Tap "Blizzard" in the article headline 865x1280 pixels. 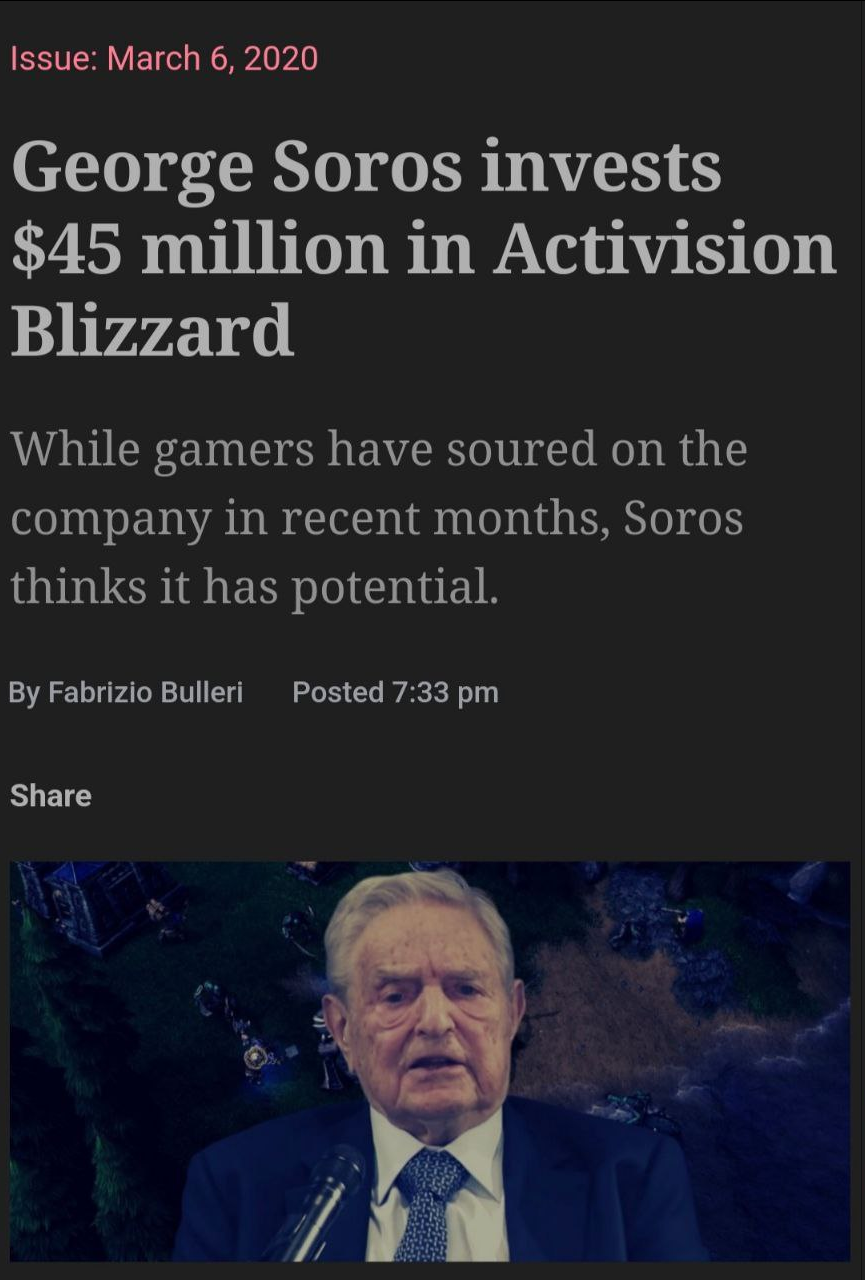(x=152, y=330)
